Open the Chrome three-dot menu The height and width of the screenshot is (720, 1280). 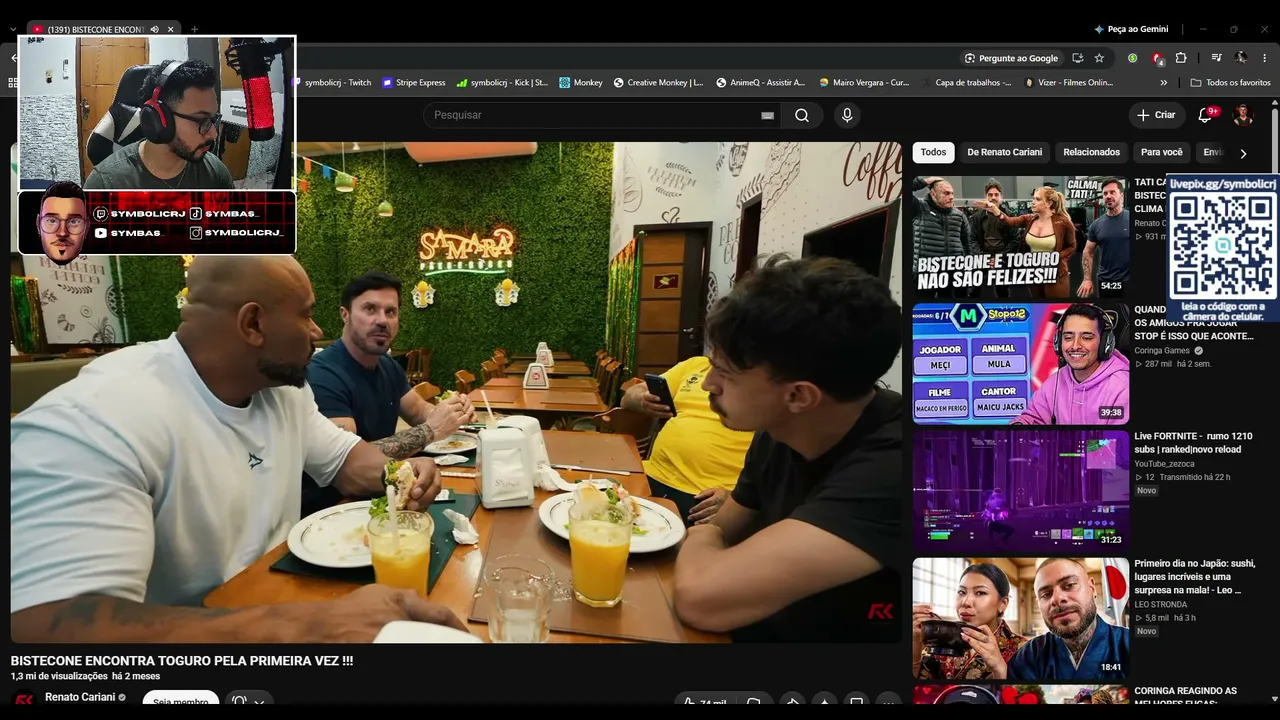1265,58
